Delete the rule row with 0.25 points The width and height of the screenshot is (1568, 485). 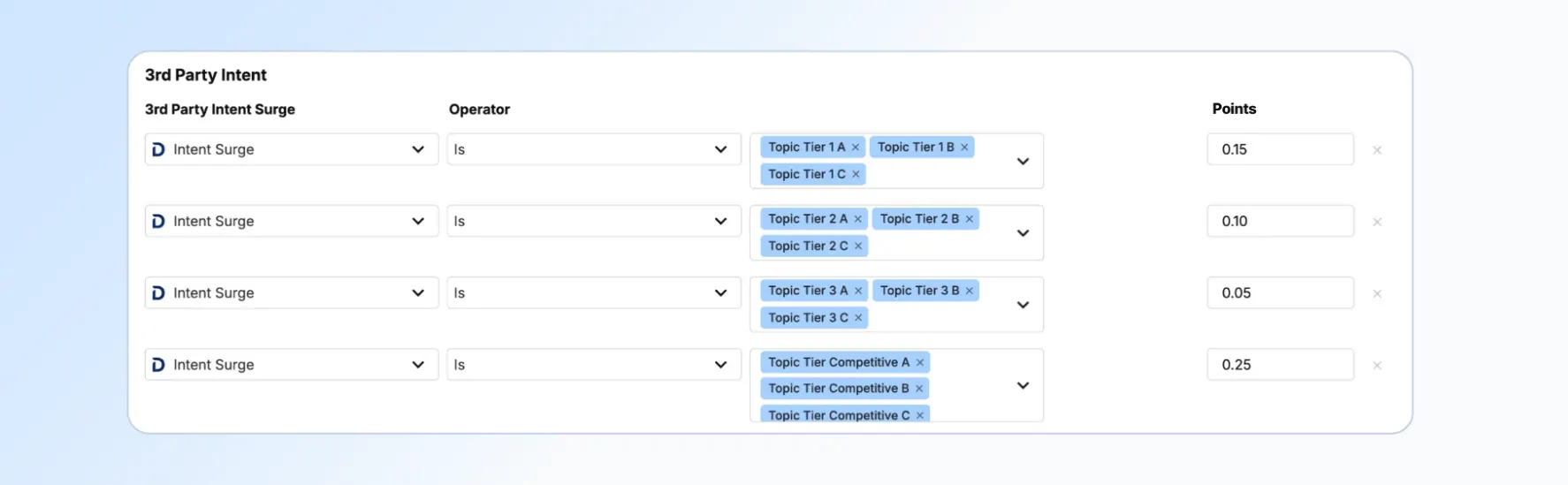[x=1377, y=366]
